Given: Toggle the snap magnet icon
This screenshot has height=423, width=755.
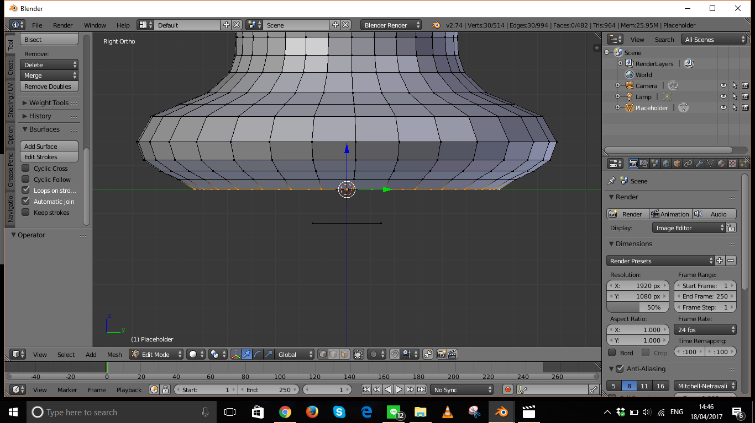Looking at the screenshot, I should coord(395,355).
